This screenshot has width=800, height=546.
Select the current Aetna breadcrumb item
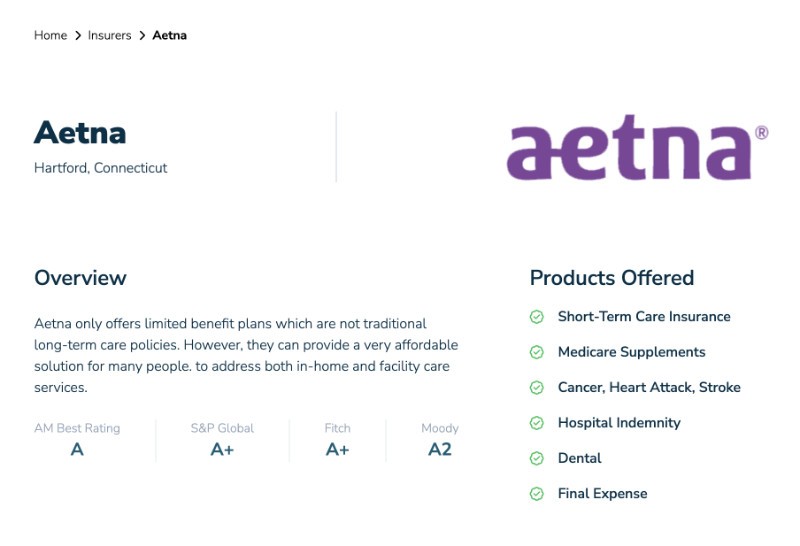point(169,35)
